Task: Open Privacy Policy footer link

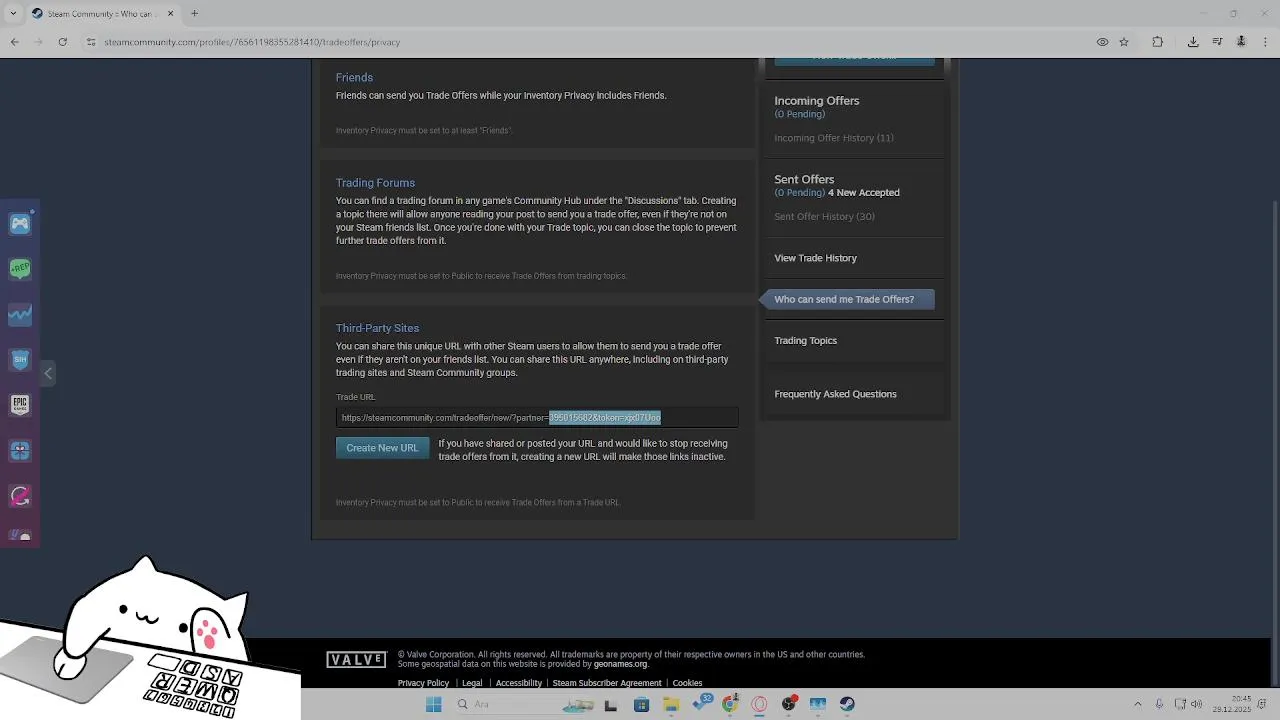Action: [423, 683]
